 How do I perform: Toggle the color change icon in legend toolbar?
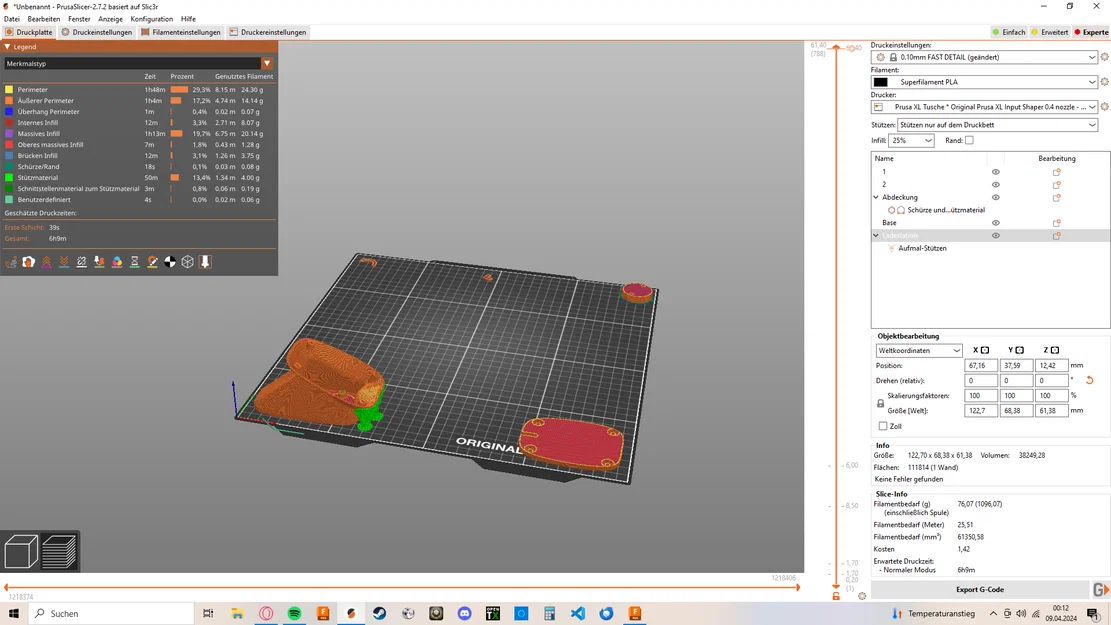coord(117,262)
